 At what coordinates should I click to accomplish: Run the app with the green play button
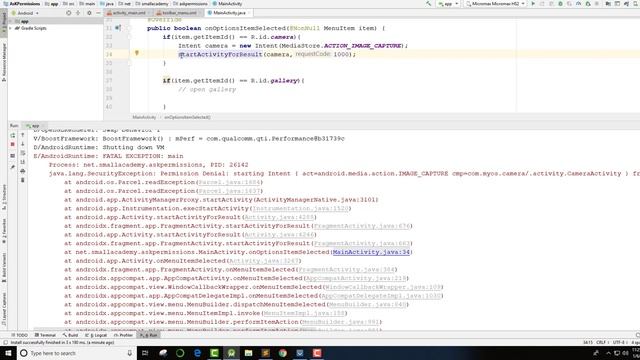tap(533, 4)
